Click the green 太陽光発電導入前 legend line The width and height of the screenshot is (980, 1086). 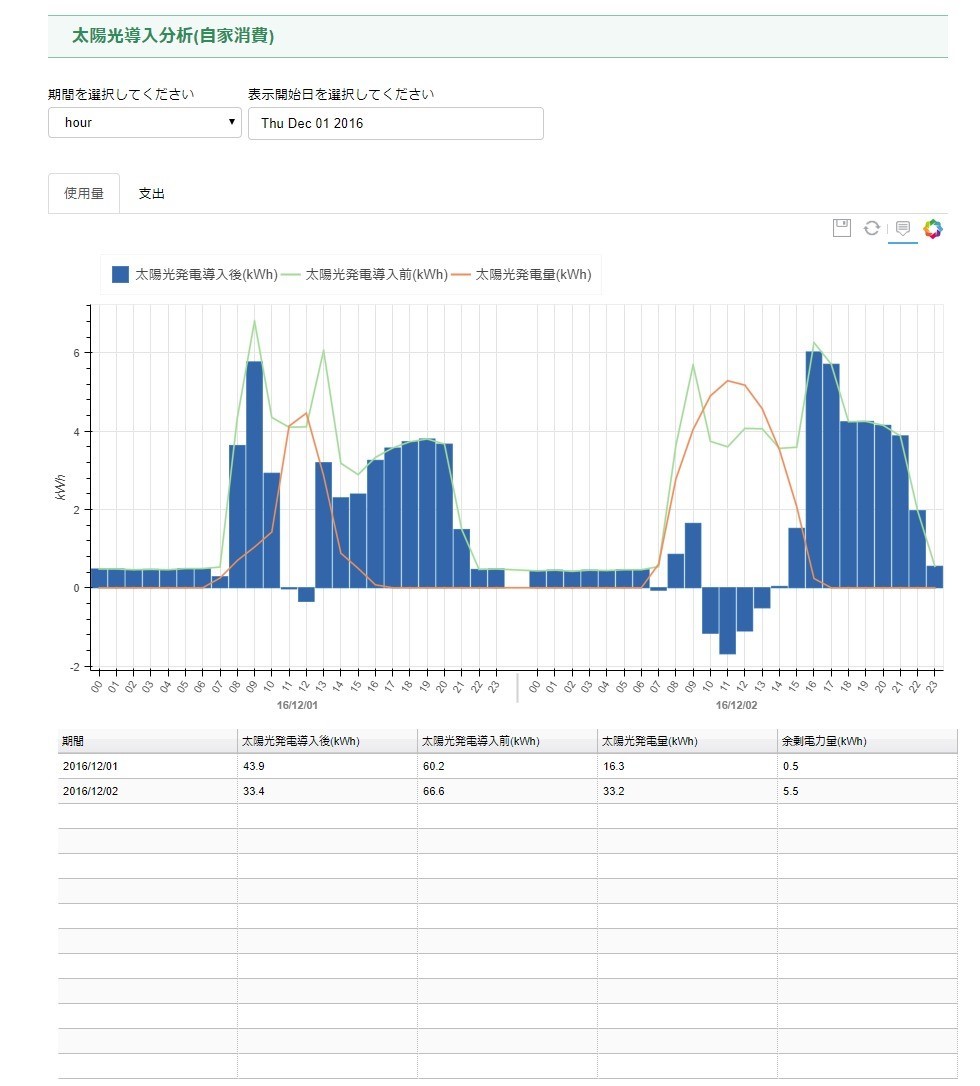291,275
